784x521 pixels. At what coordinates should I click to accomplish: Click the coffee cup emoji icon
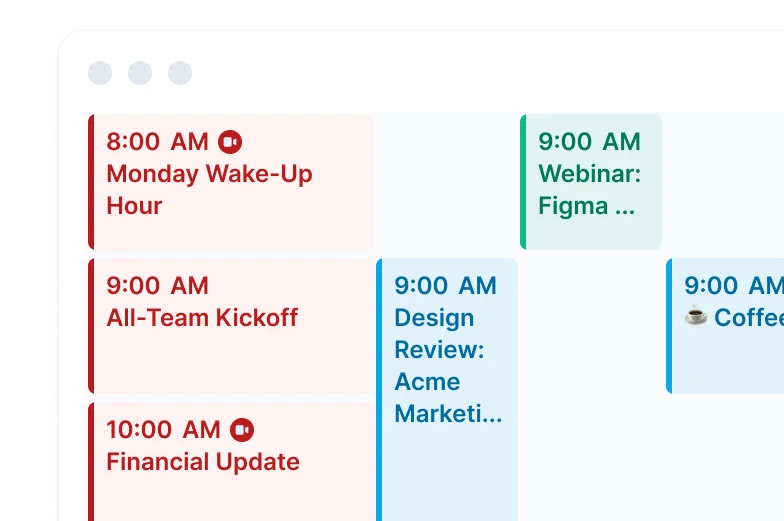[x=696, y=316]
